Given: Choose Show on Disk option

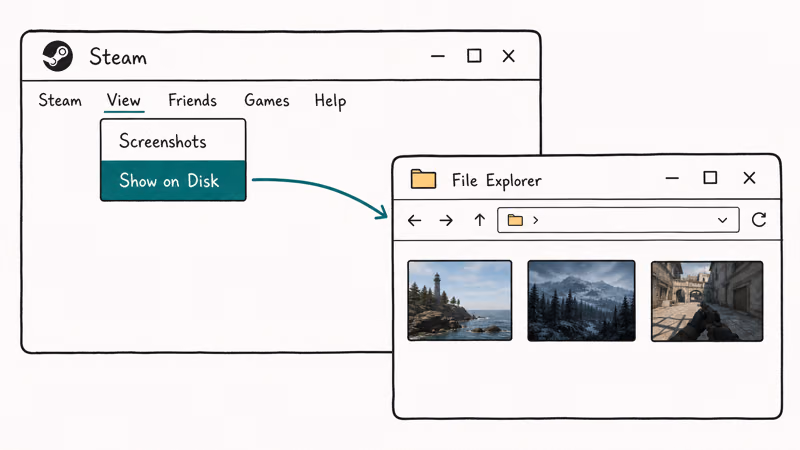Looking at the screenshot, I should [173, 181].
